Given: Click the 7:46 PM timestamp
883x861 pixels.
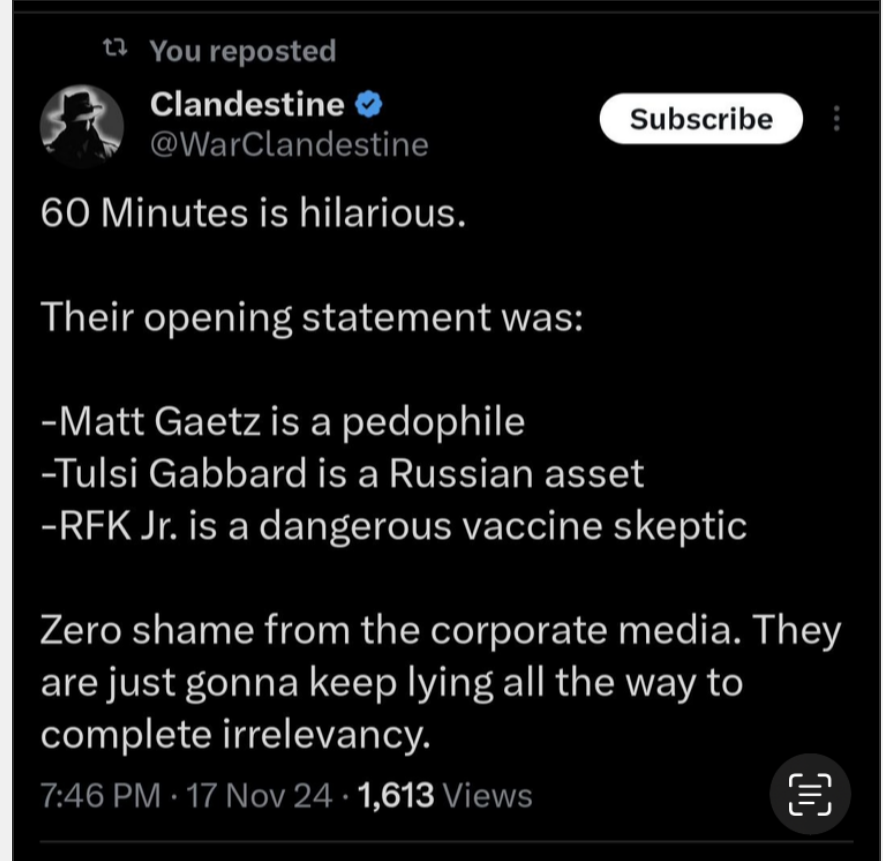Looking at the screenshot, I should click(x=100, y=796).
